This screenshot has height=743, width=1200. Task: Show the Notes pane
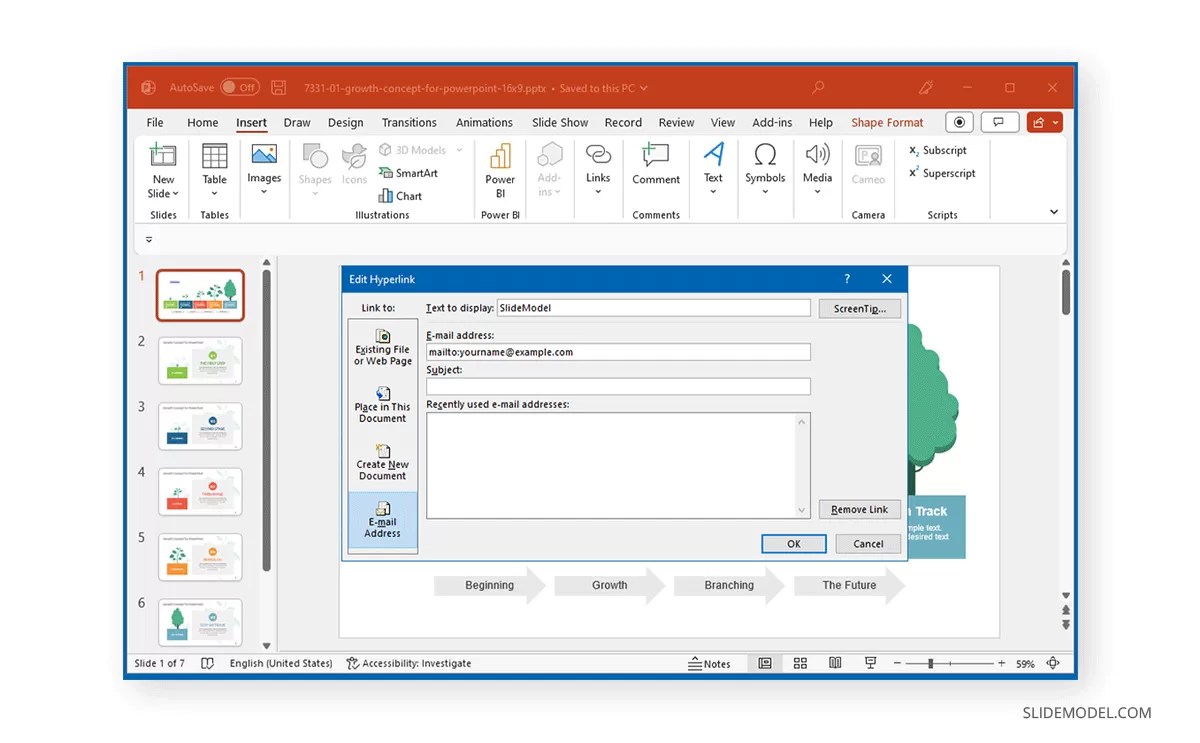pos(711,663)
